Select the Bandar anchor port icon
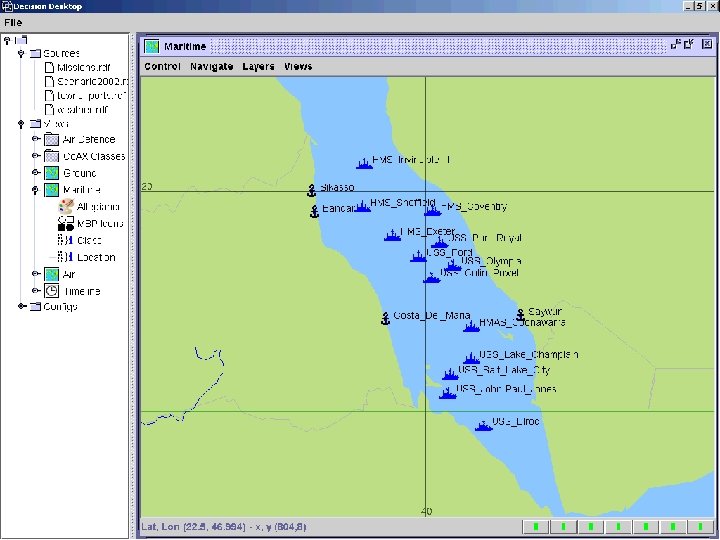The image size is (720, 540). [315, 212]
